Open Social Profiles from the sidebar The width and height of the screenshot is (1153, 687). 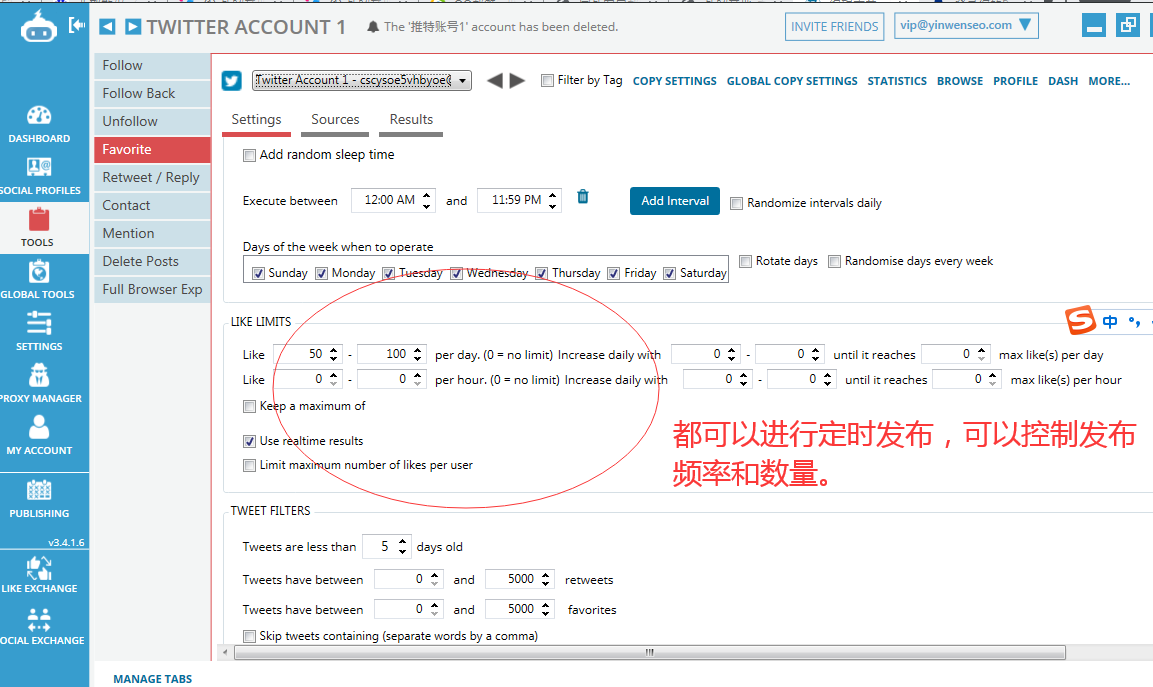coord(39,174)
